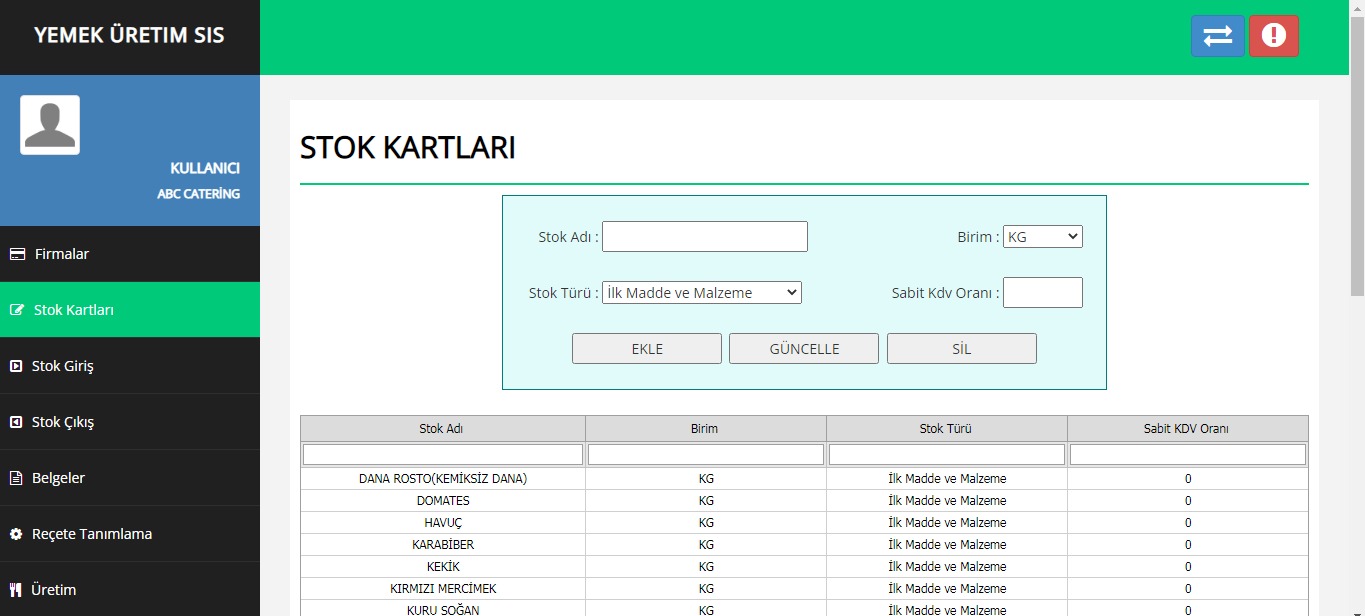The width and height of the screenshot is (1365, 616).
Task: Expand the Stok Türü dropdown
Action: [x=701, y=293]
